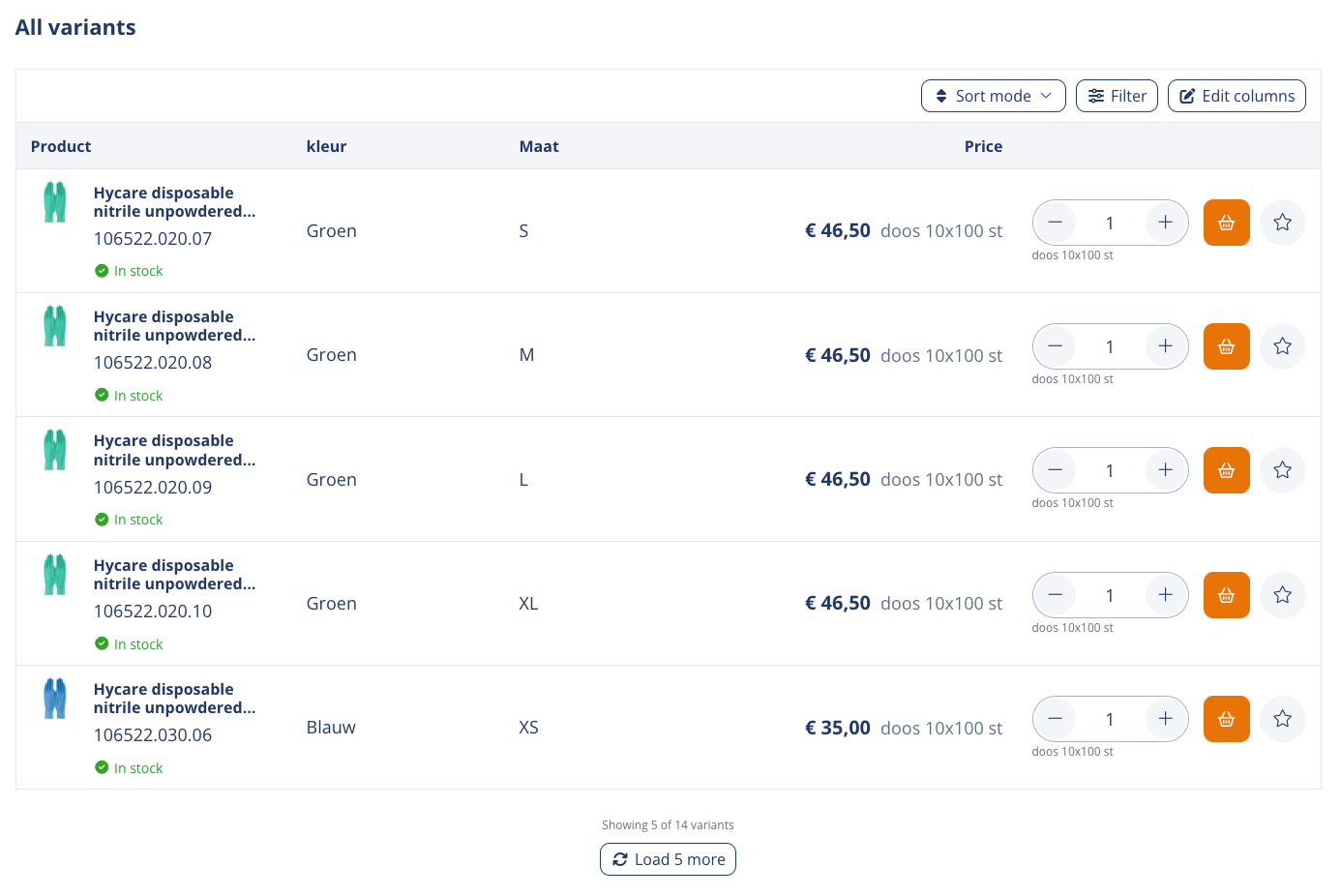Increase quantity for Blauw XS variant

pyautogui.click(x=1166, y=719)
